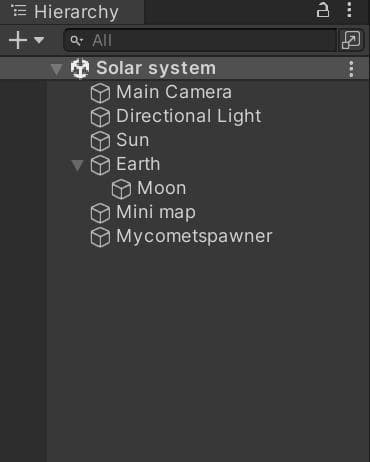Select the Mycometspawner object

tap(194, 236)
